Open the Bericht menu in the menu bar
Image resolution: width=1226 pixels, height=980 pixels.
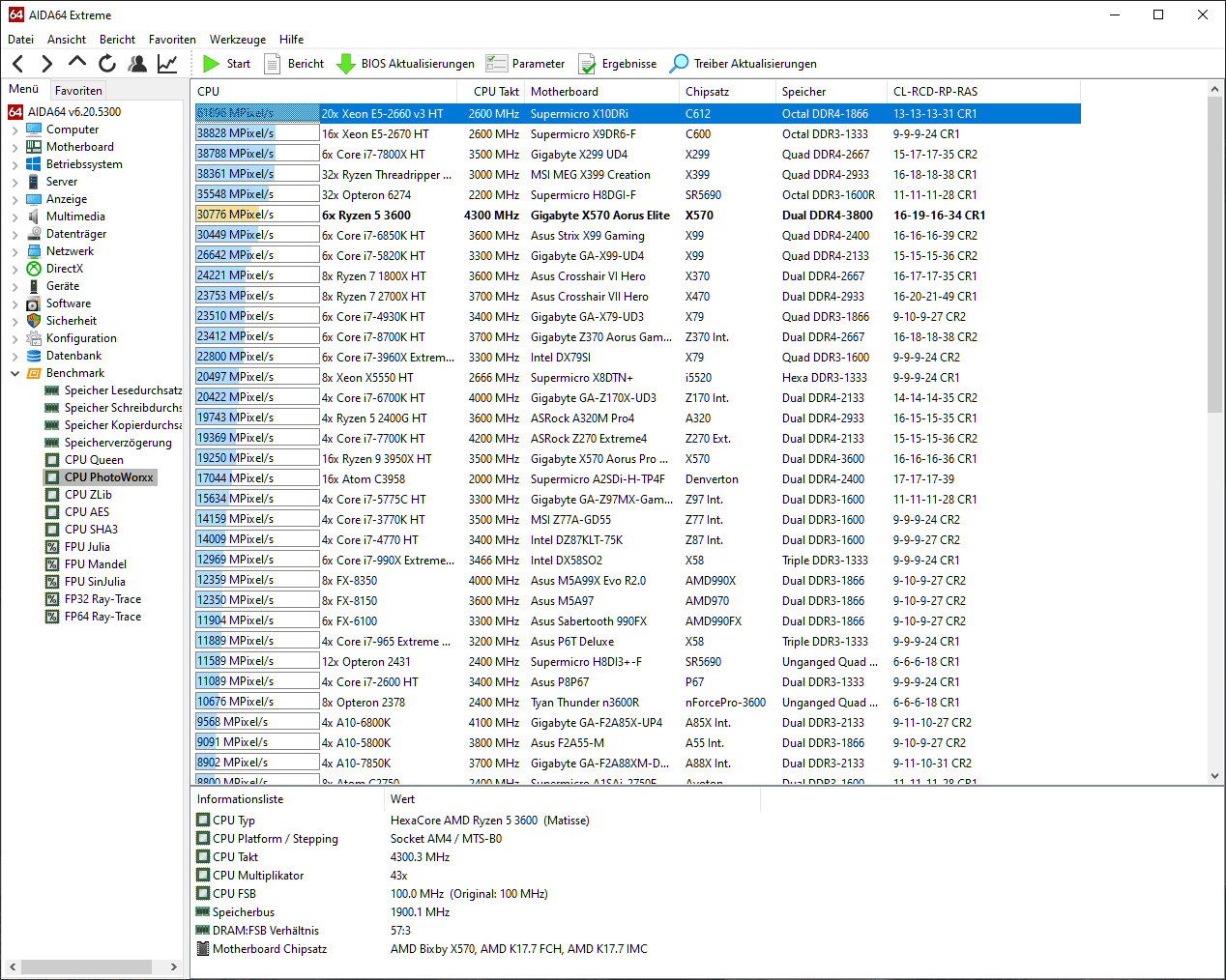coord(117,40)
